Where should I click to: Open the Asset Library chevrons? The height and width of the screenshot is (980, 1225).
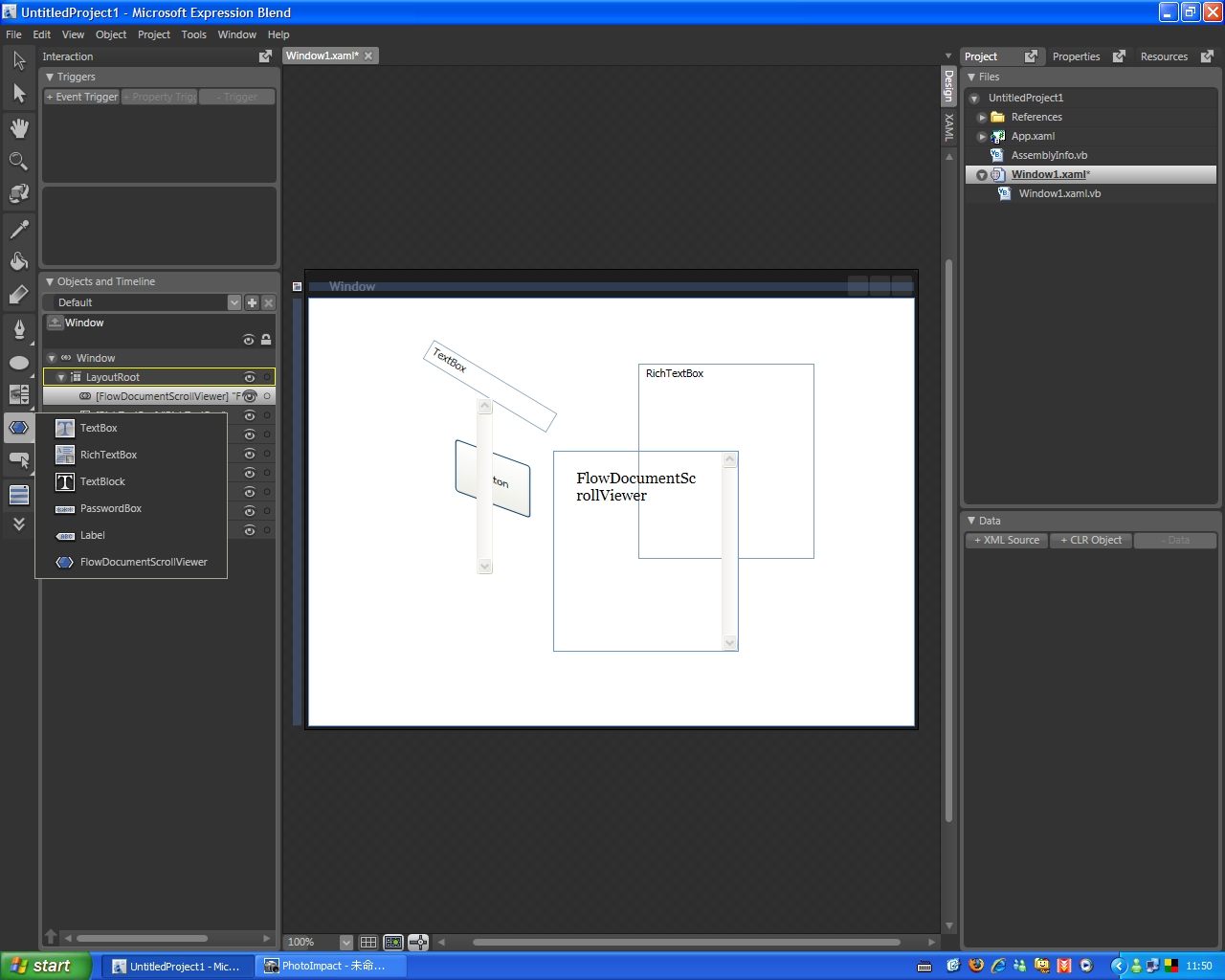[x=19, y=523]
